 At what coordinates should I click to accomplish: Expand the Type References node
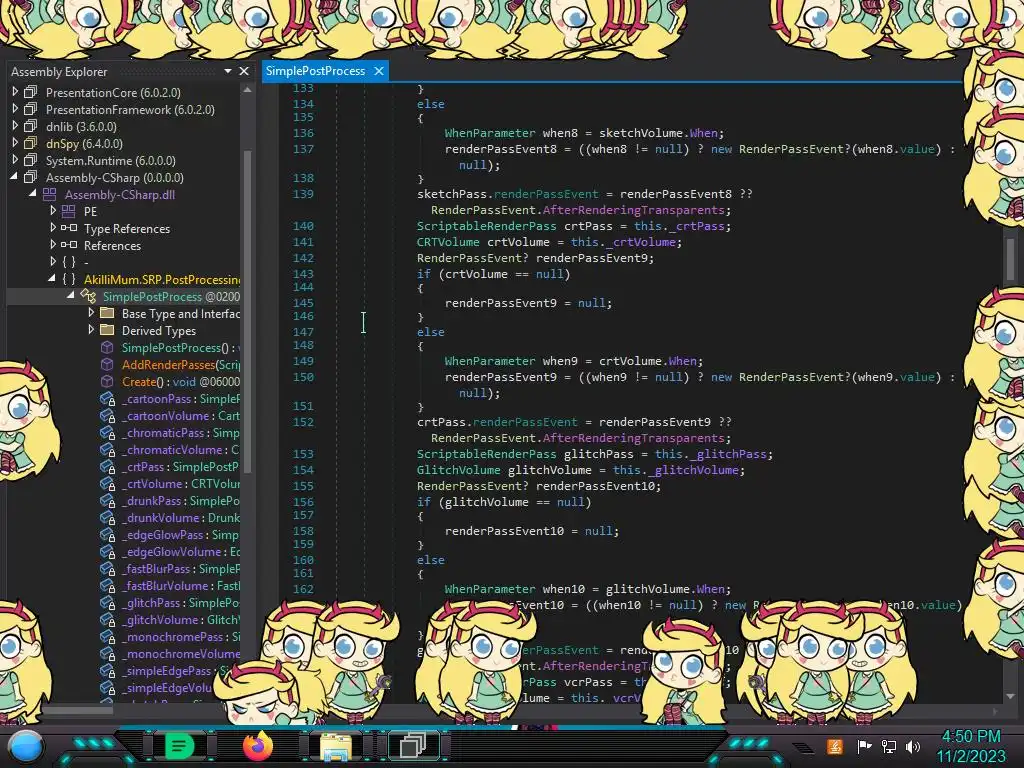click(53, 228)
